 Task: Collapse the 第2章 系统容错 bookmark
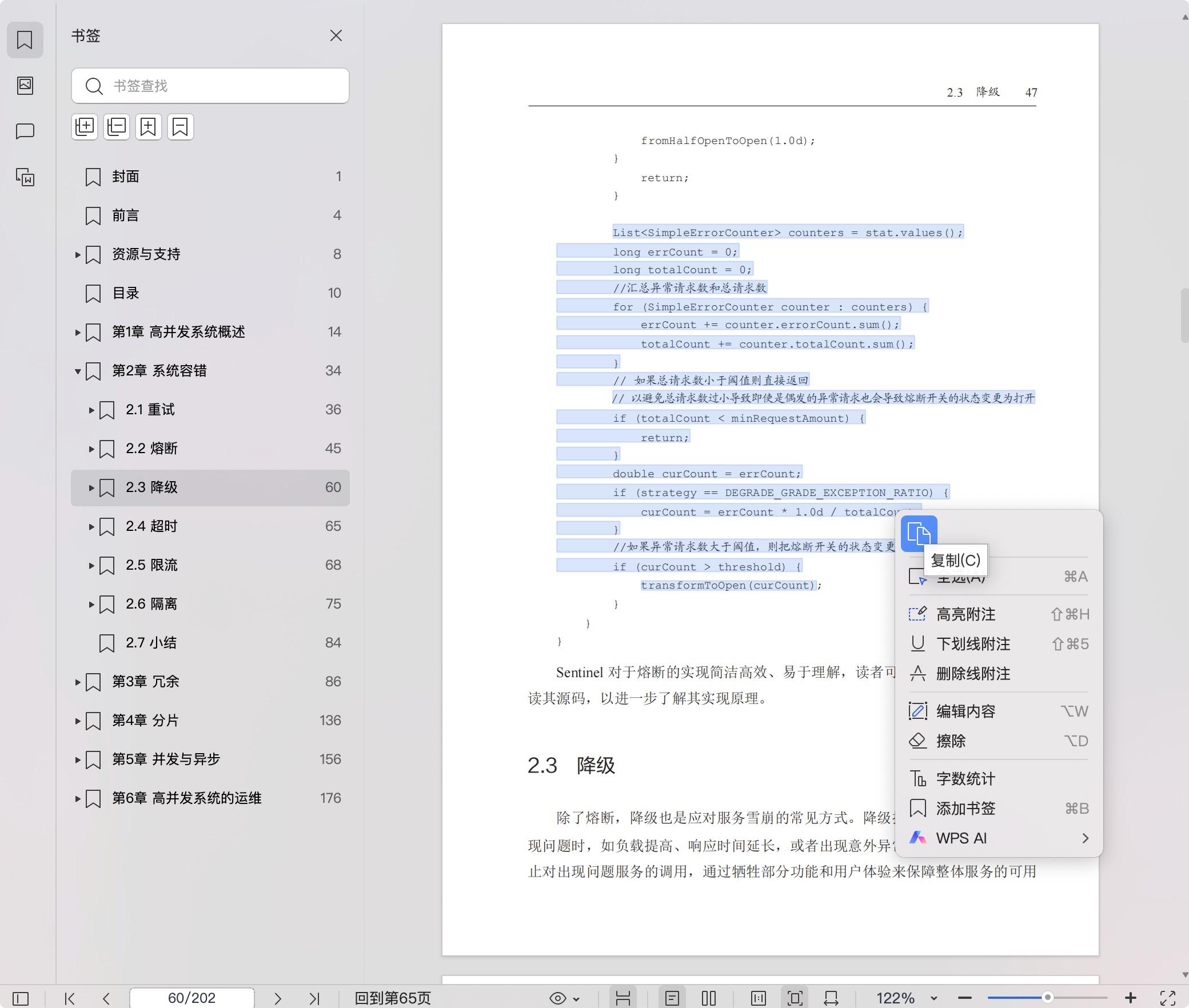(x=78, y=371)
